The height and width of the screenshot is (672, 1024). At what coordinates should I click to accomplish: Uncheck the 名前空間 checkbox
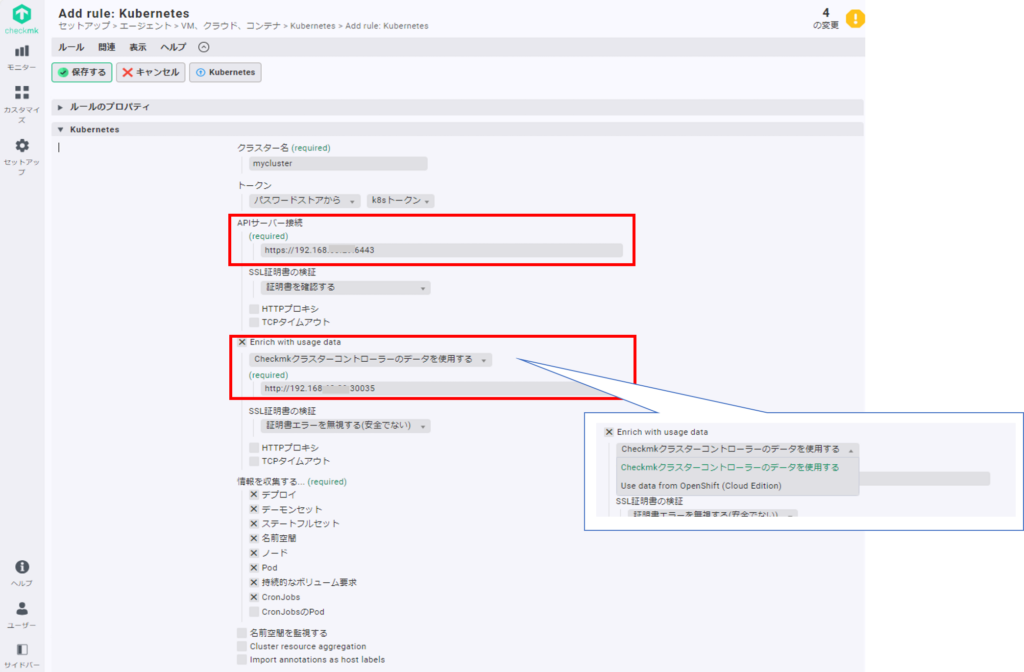point(254,539)
